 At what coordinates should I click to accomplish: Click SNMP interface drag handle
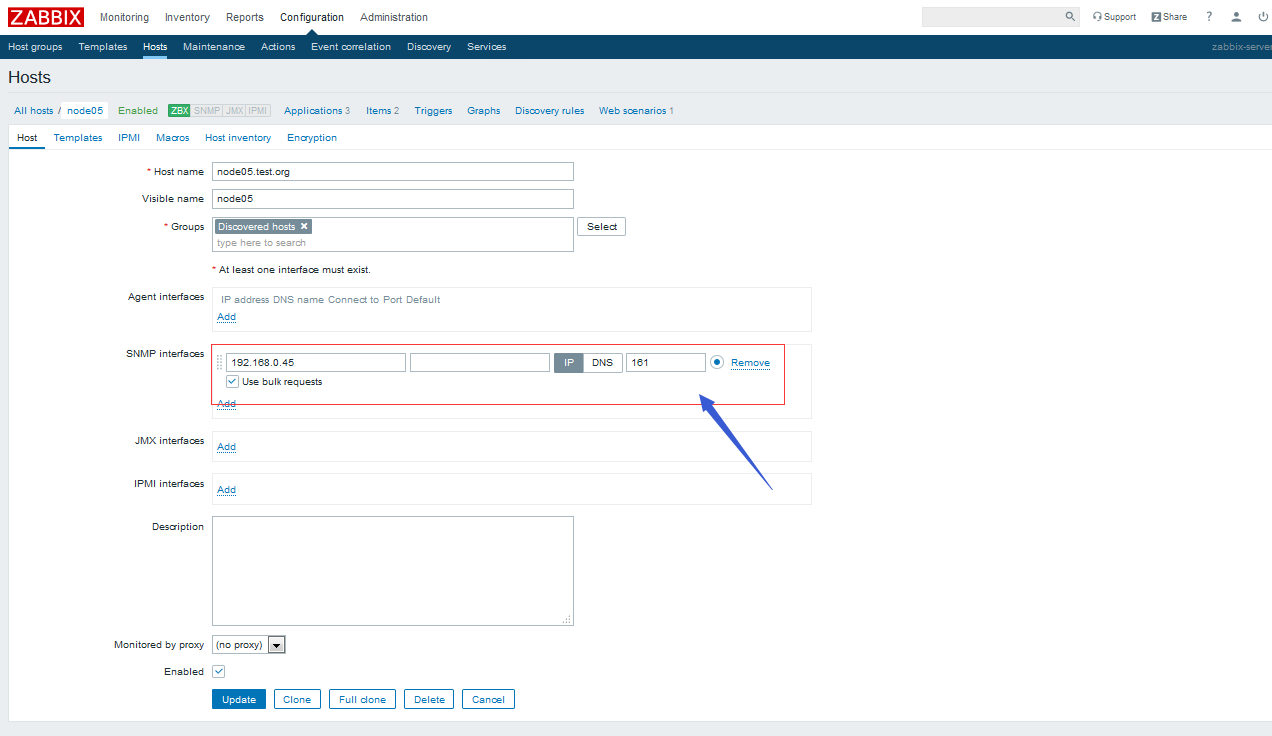(x=220, y=363)
